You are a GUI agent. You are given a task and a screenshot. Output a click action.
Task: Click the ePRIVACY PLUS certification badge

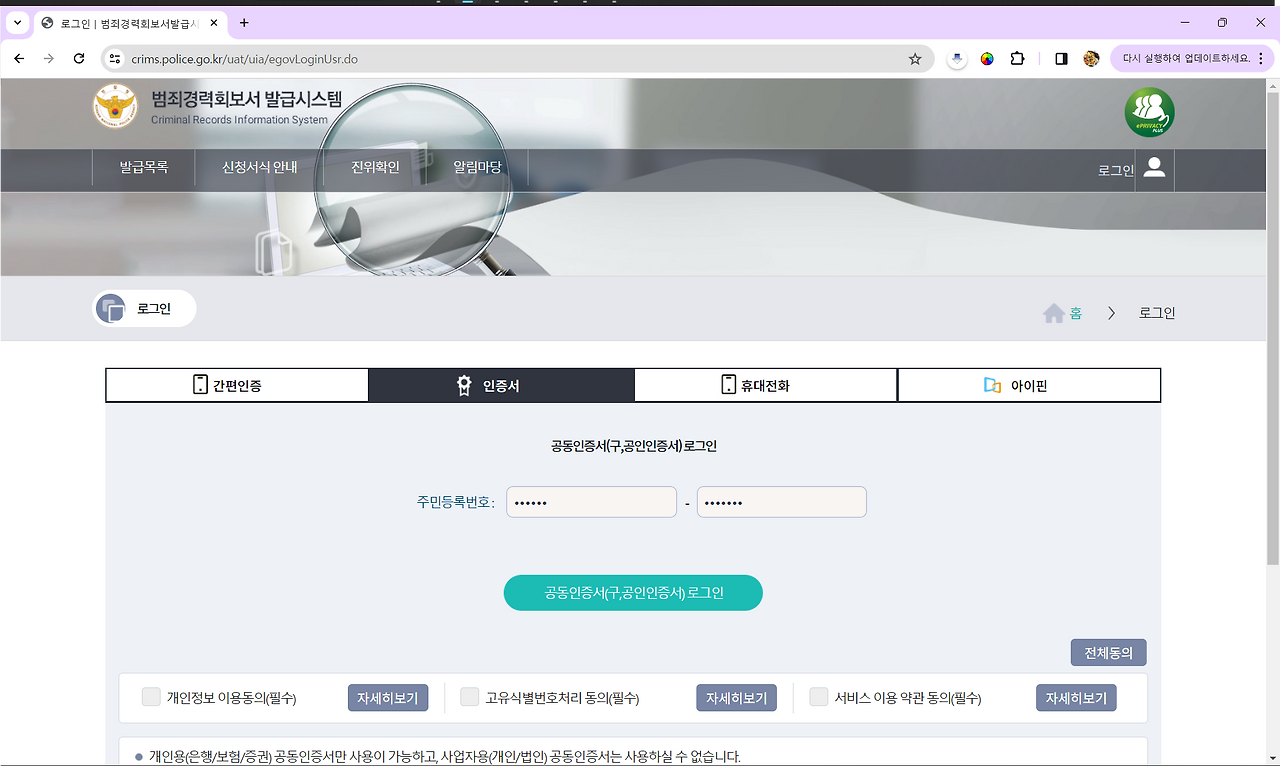coord(1147,112)
